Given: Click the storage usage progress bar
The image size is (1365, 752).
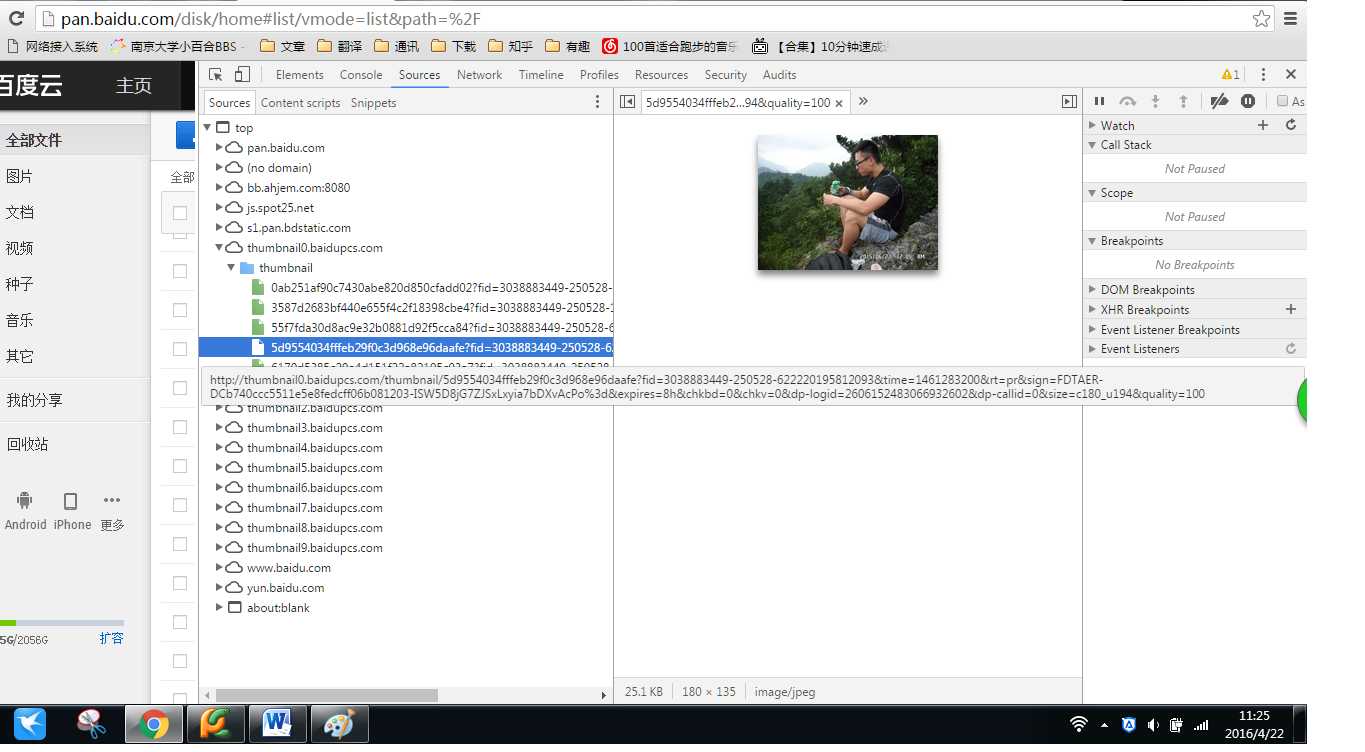Looking at the screenshot, I should click(x=62, y=623).
